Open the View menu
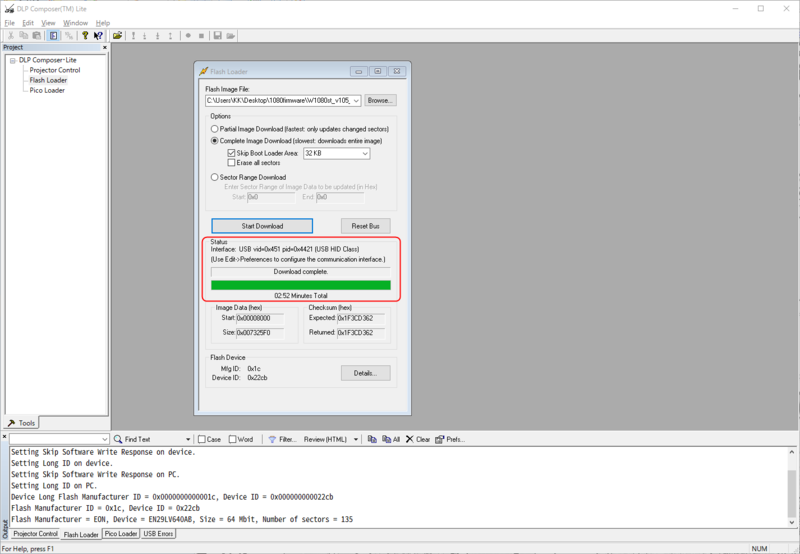Image resolution: width=800 pixels, height=554 pixels. pos(48,23)
